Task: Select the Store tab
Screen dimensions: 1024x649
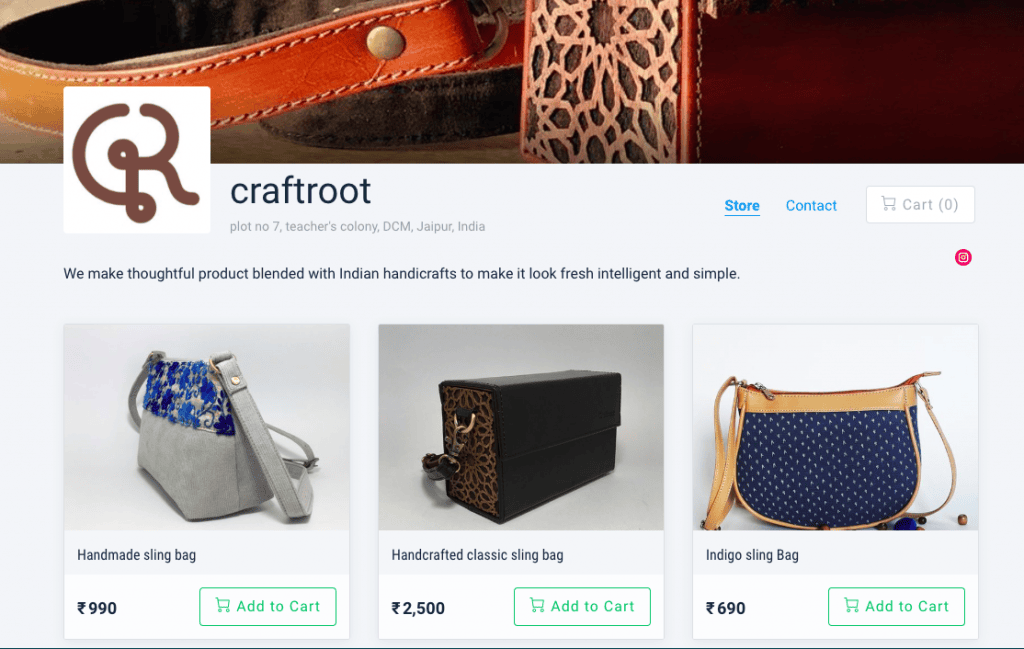Action: (x=741, y=205)
